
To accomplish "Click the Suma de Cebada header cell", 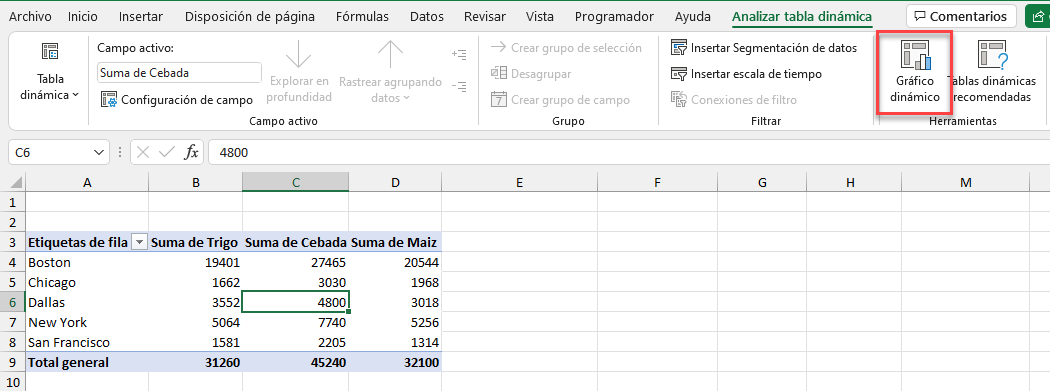I will point(295,242).
